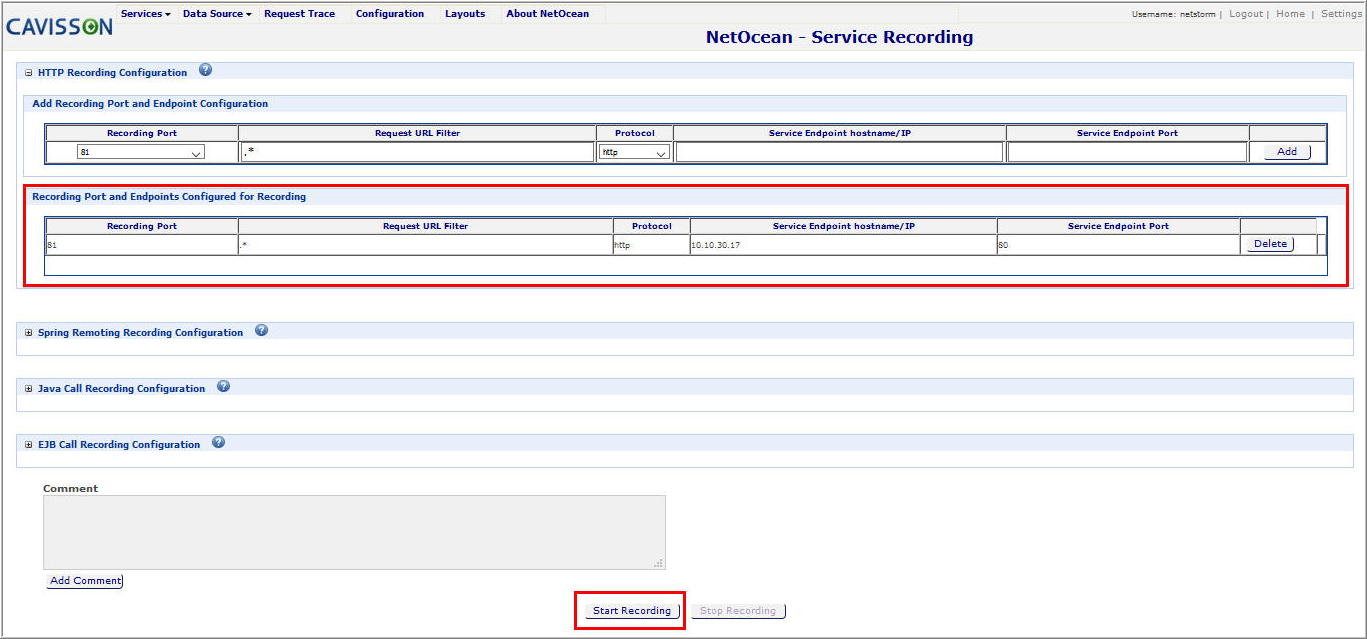The width and height of the screenshot is (1367, 639).
Task: Select the configured protocol http cell
Action: coord(651,245)
